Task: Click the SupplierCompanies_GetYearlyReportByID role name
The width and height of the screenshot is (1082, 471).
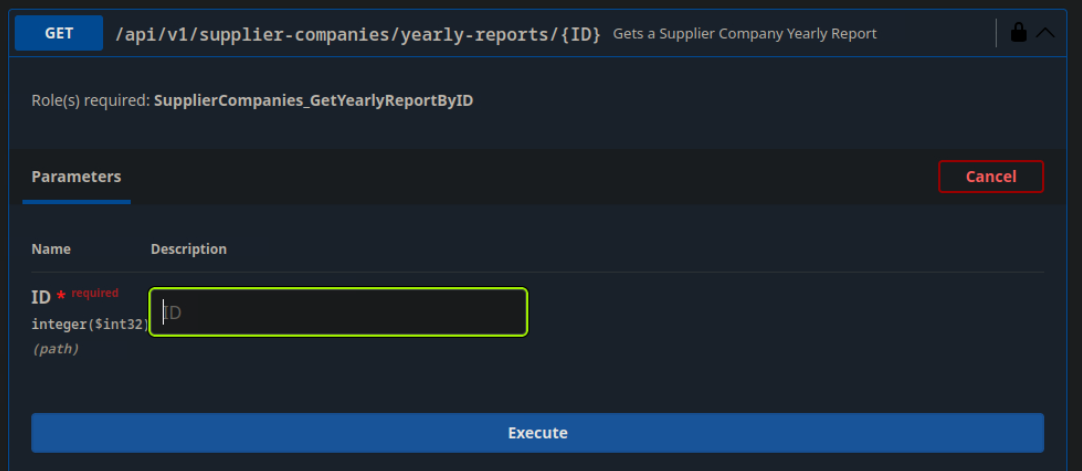Action: click(x=313, y=101)
